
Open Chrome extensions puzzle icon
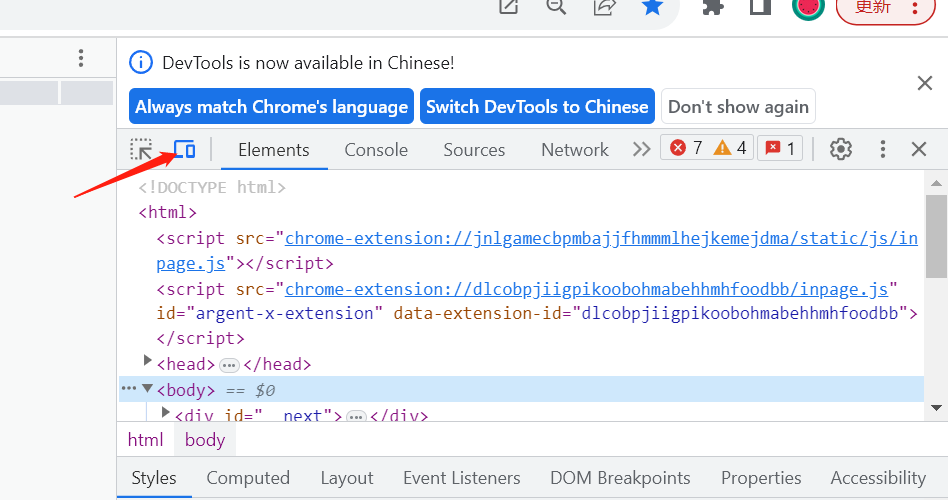coord(713,7)
